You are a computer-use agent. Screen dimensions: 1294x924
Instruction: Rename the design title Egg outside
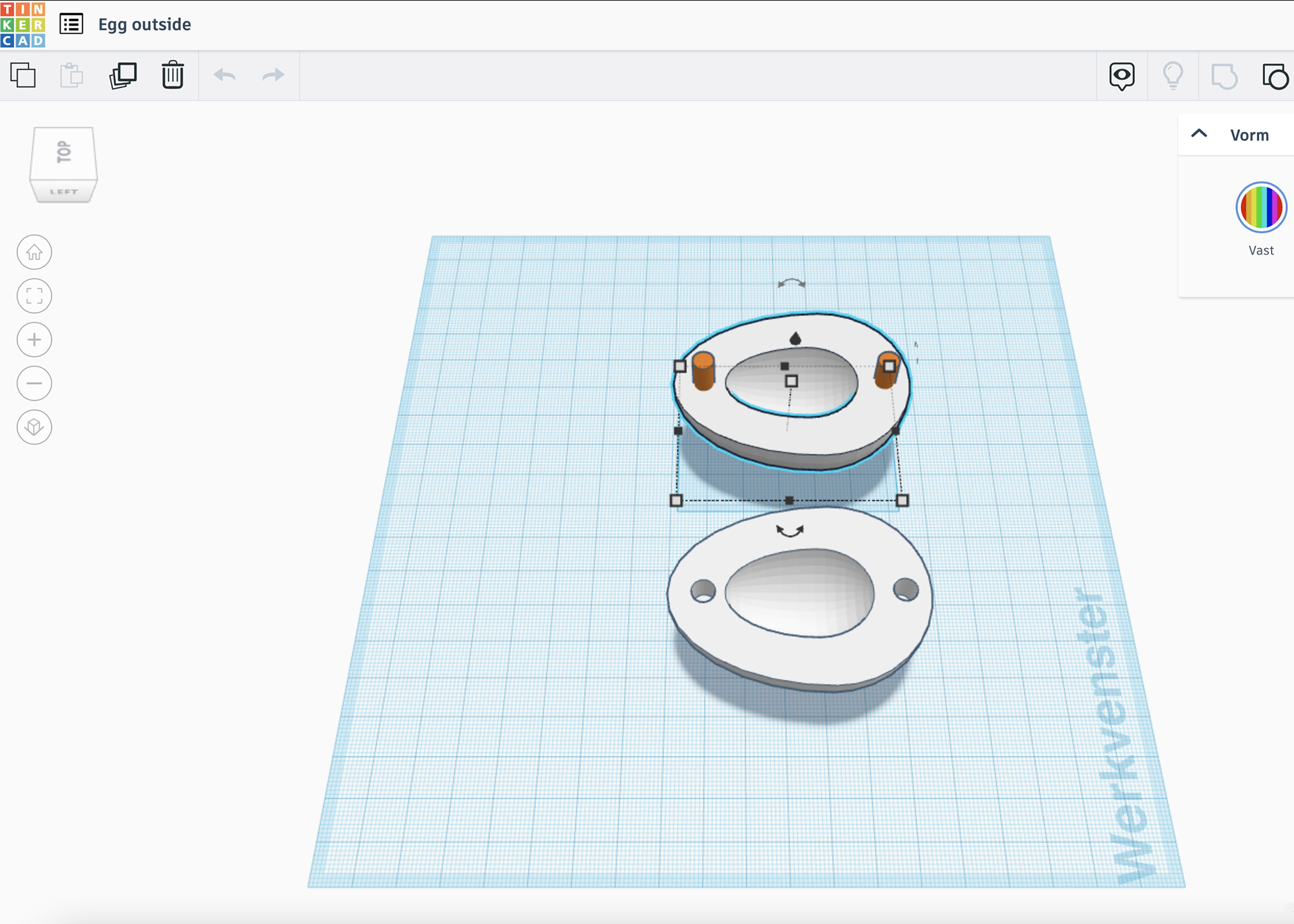[x=145, y=25]
